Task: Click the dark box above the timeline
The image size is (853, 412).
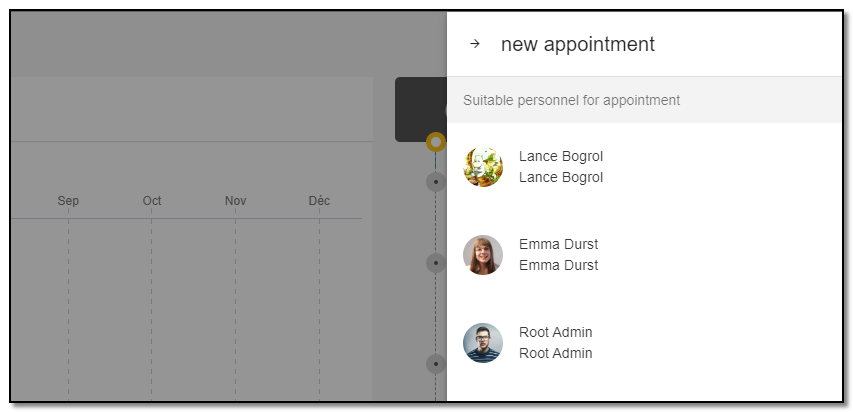Action: [421, 109]
